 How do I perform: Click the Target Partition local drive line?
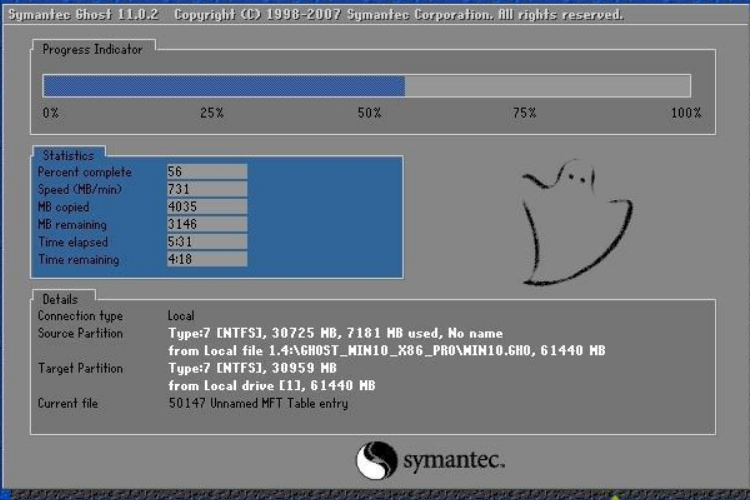[x=272, y=386]
